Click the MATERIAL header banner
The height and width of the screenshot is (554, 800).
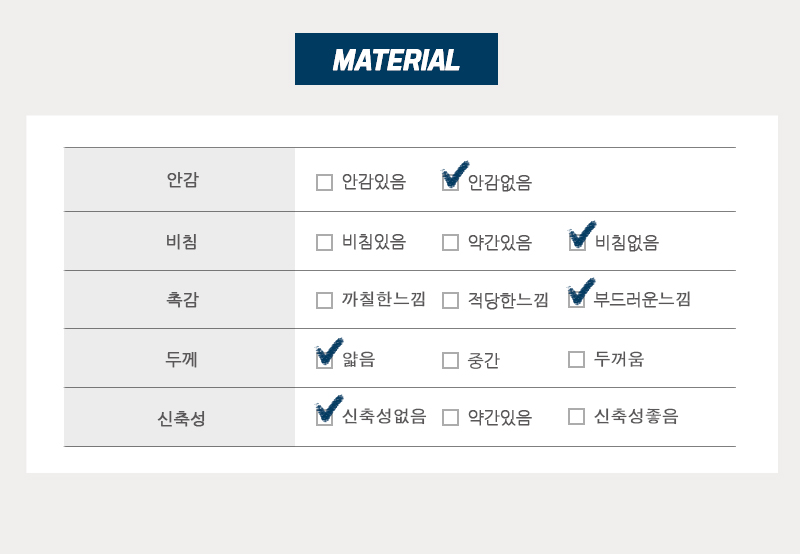(396, 59)
